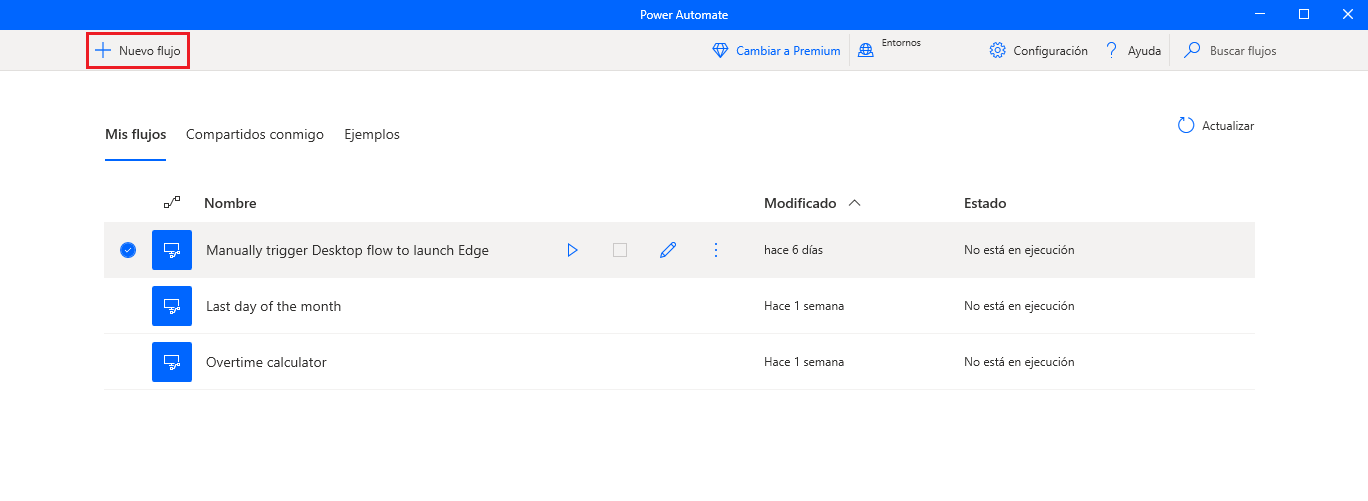This screenshot has width=1368, height=501.
Task: Uncheck the Manually trigger Desktop flow checkbox
Action: pos(128,250)
